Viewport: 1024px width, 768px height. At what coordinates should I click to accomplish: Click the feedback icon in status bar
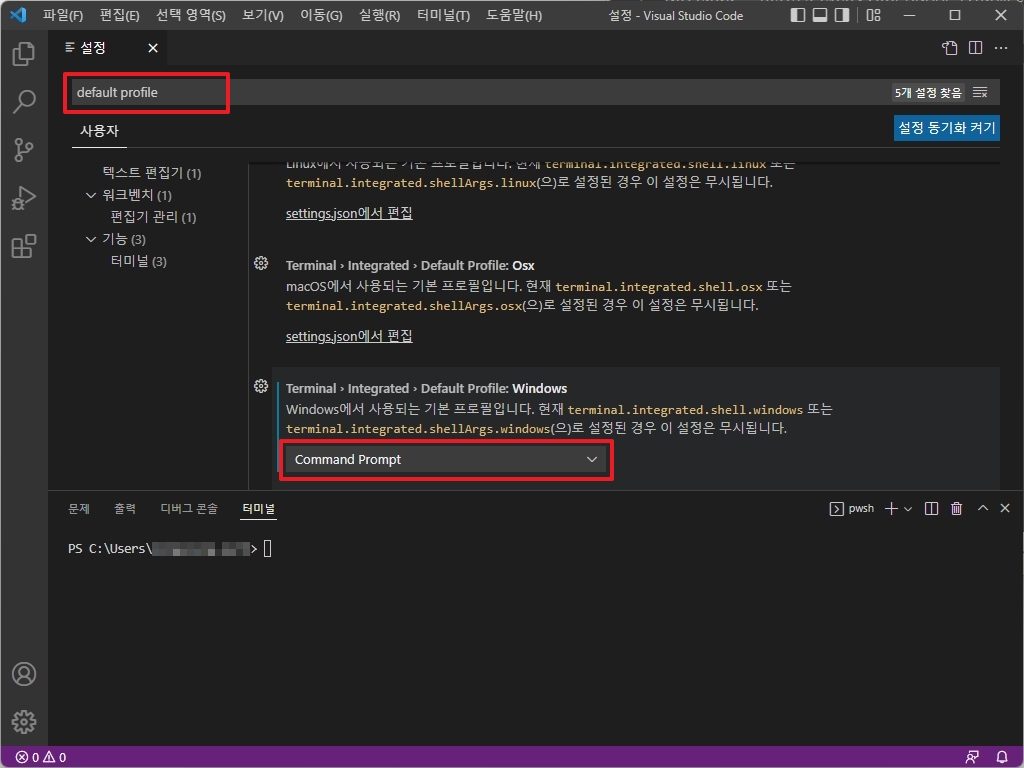(972, 757)
